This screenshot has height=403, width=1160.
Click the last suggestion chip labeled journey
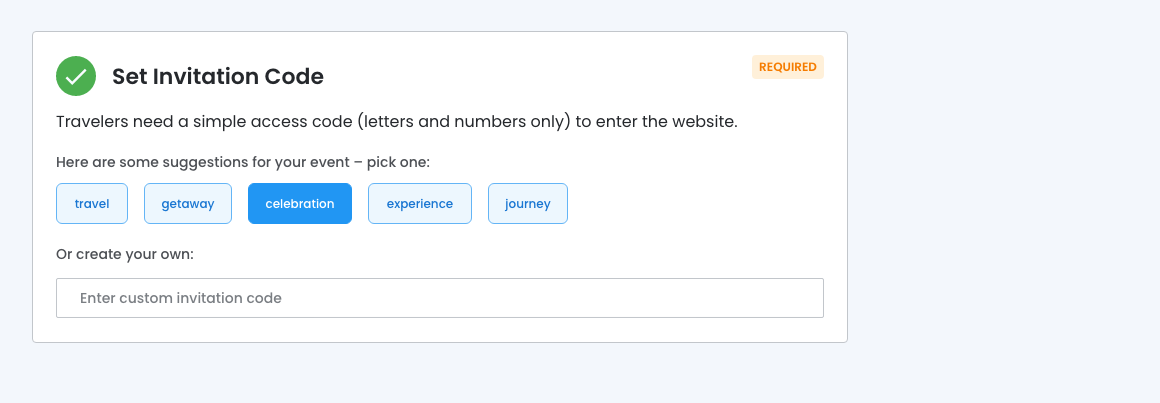pyautogui.click(x=527, y=203)
